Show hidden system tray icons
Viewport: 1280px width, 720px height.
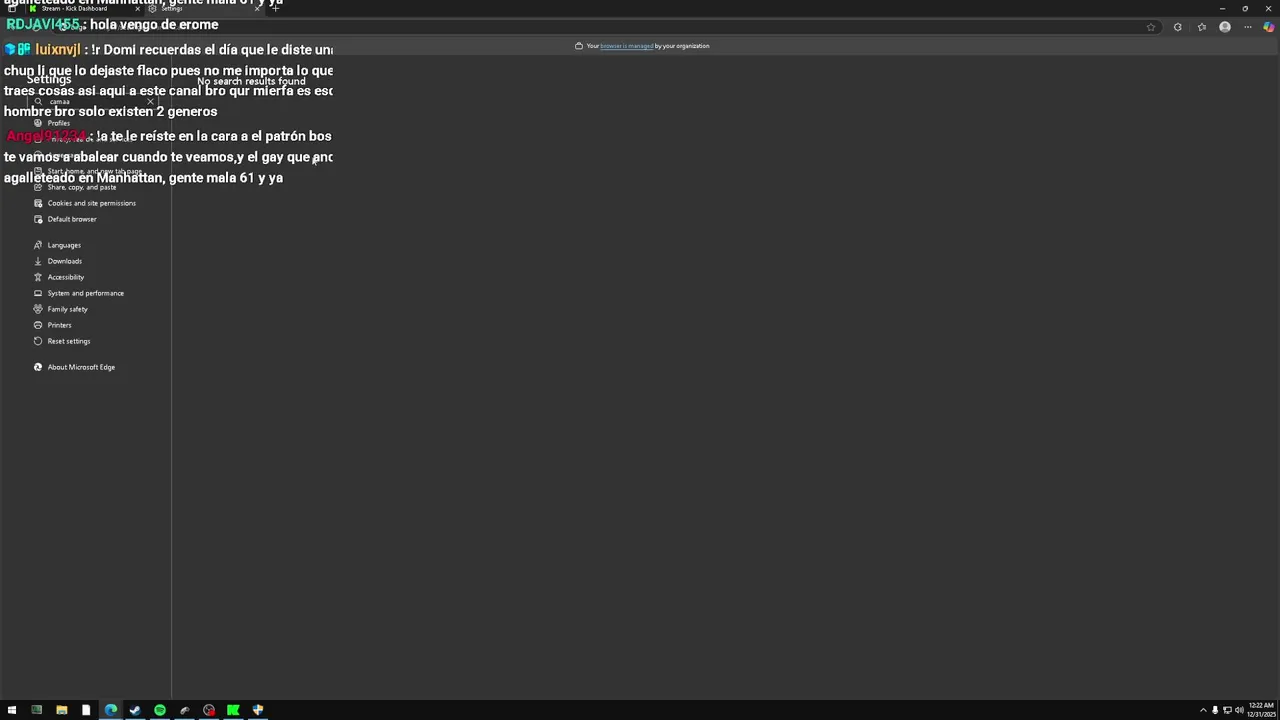point(1203,710)
